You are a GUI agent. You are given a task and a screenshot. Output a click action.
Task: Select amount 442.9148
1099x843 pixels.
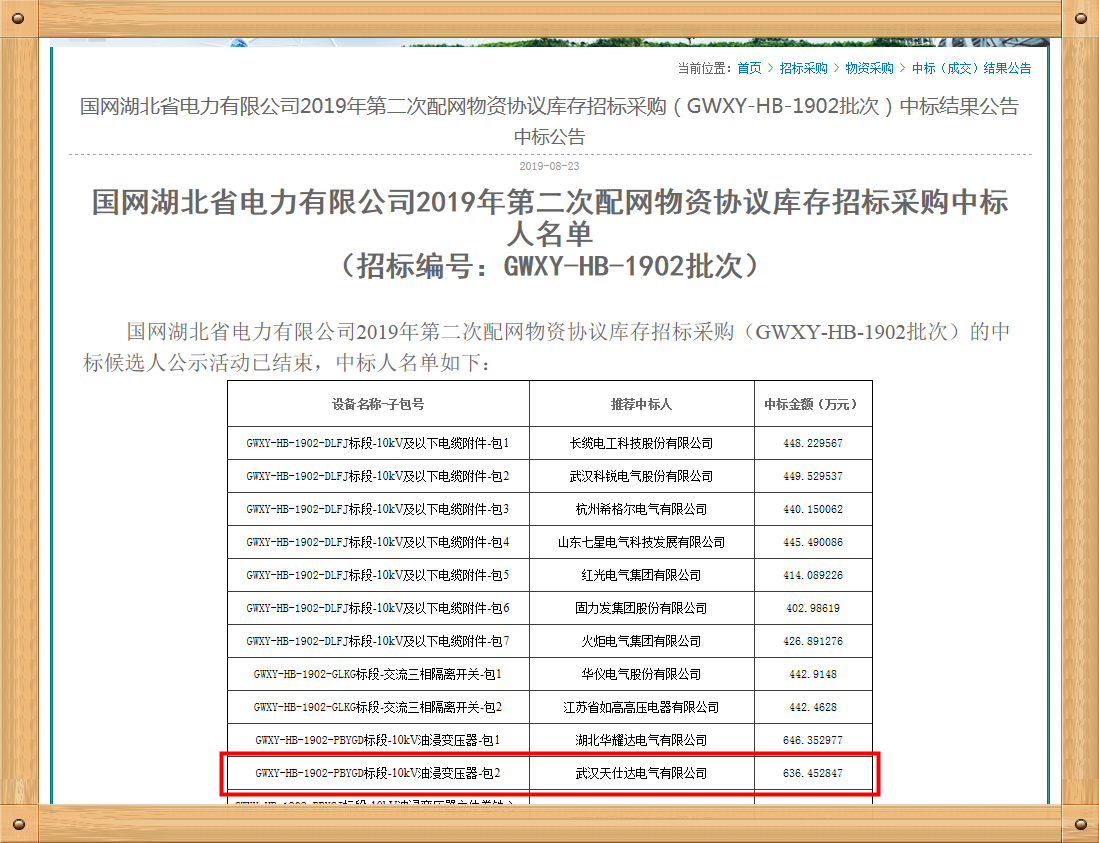point(813,674)
